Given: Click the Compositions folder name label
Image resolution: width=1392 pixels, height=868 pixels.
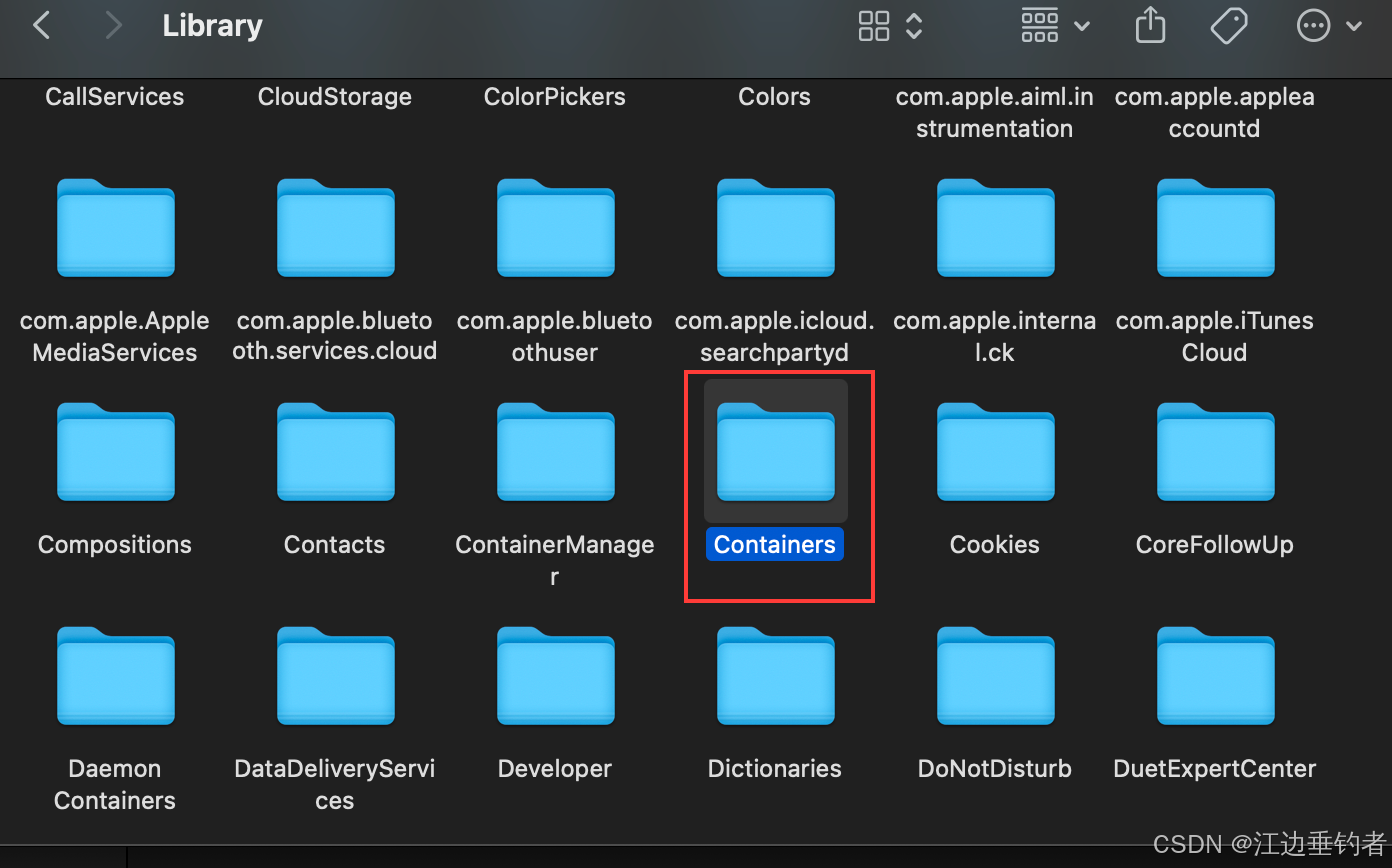Looking at the screenshot, I should pos(115,545).
